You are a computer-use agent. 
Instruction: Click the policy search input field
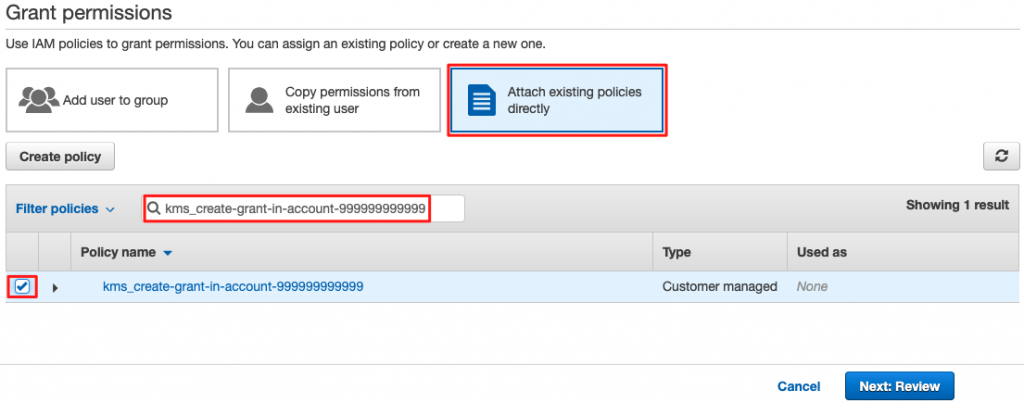click(x=300, y=209)
